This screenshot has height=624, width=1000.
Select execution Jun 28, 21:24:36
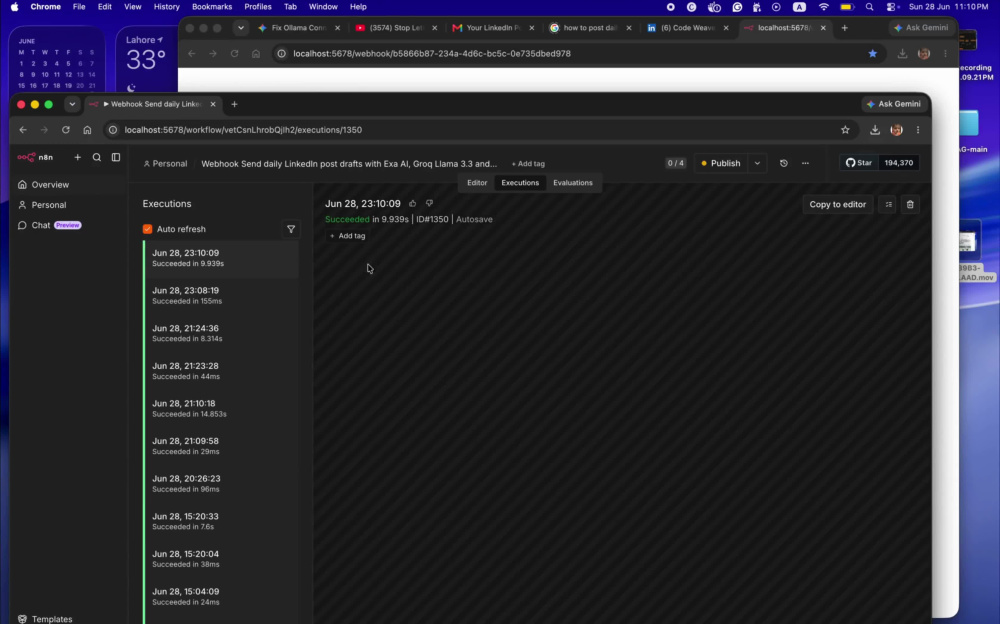click(221, 333)
